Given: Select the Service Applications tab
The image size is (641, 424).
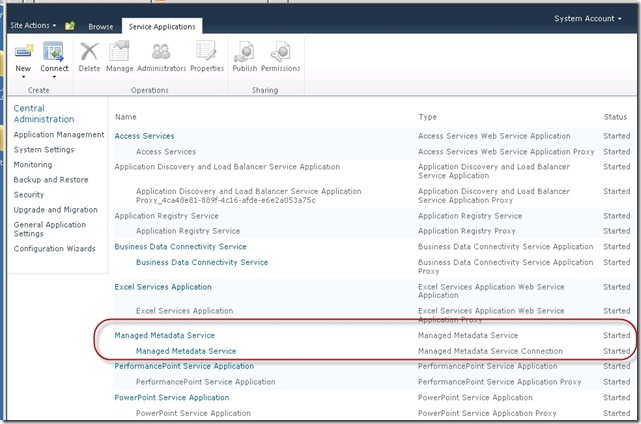Looking at the screenshot, I should click(x=161, y=26).
